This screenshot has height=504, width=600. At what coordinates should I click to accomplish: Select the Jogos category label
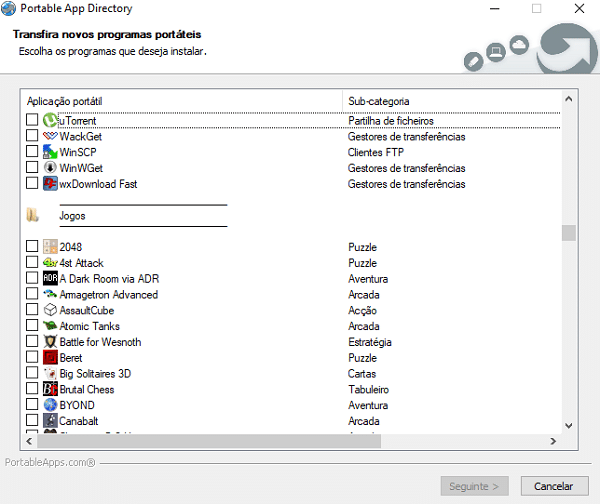coord(72,216)
